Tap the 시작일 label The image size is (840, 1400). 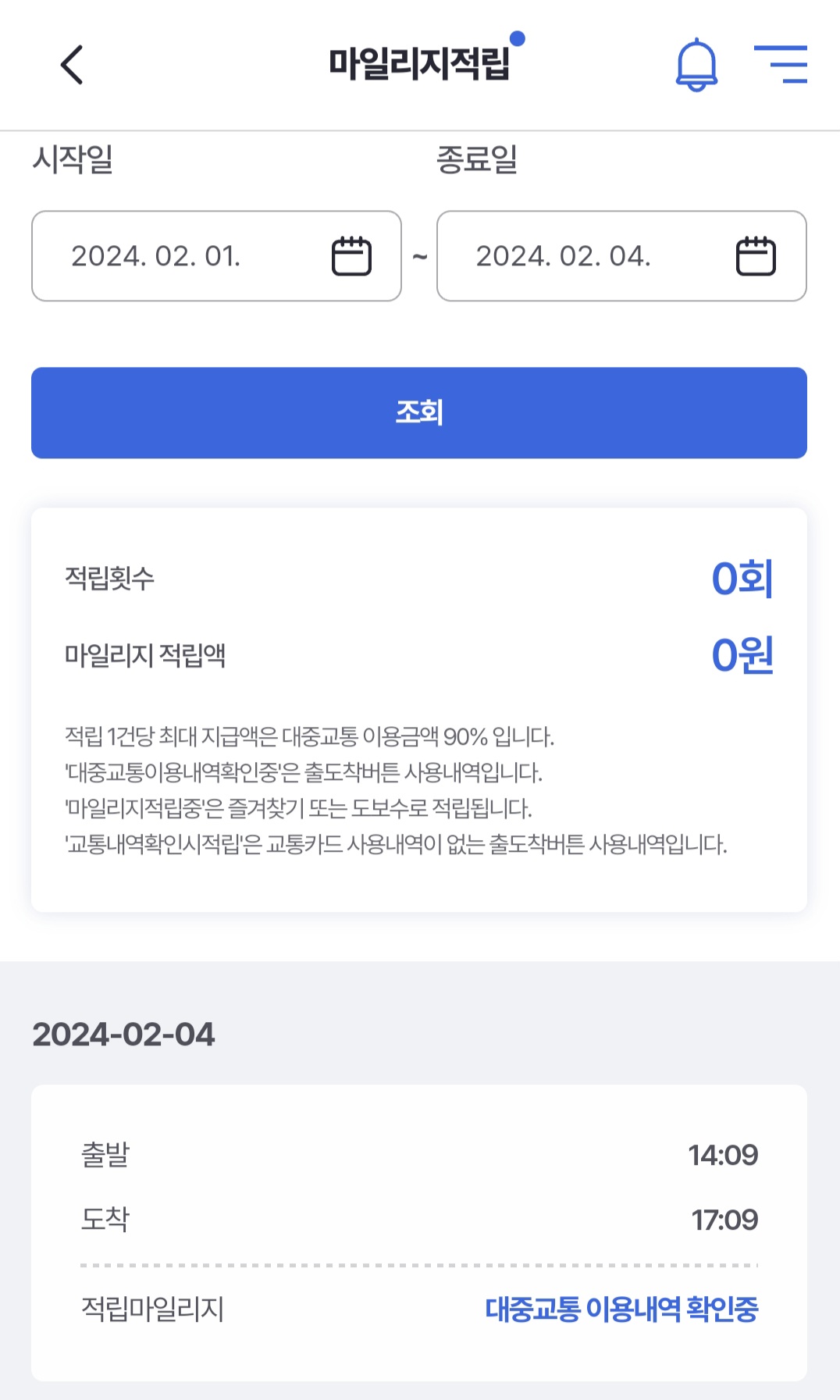tap(73, 159)
